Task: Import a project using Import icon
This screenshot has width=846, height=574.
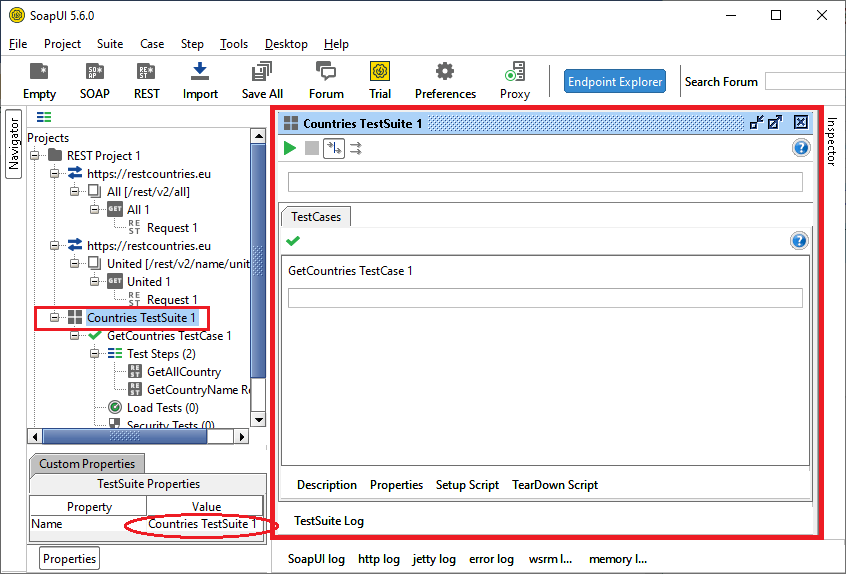Action: click(200, 81)
